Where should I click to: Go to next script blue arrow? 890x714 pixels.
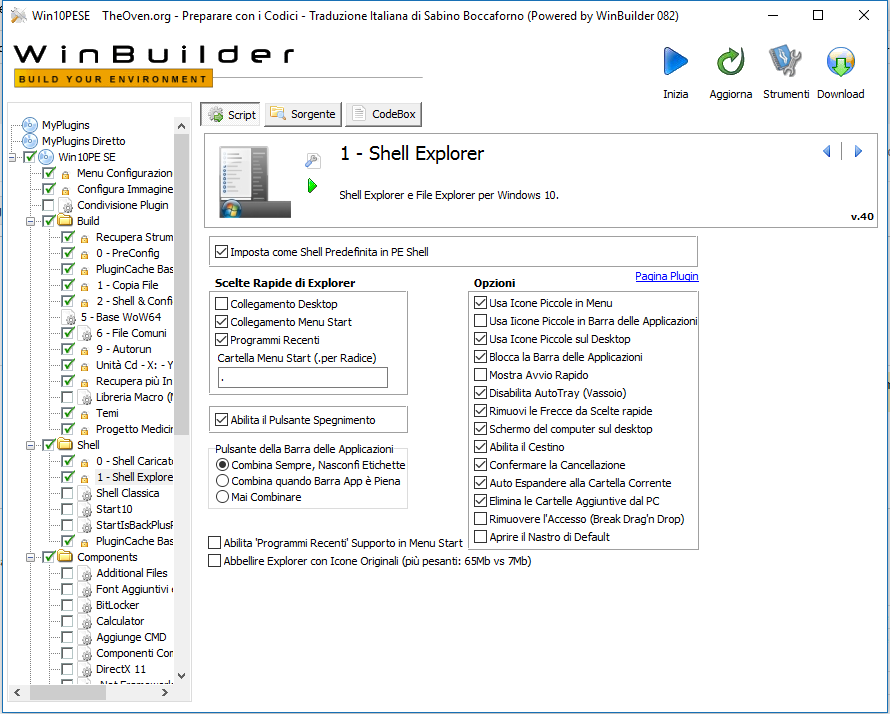858,151
